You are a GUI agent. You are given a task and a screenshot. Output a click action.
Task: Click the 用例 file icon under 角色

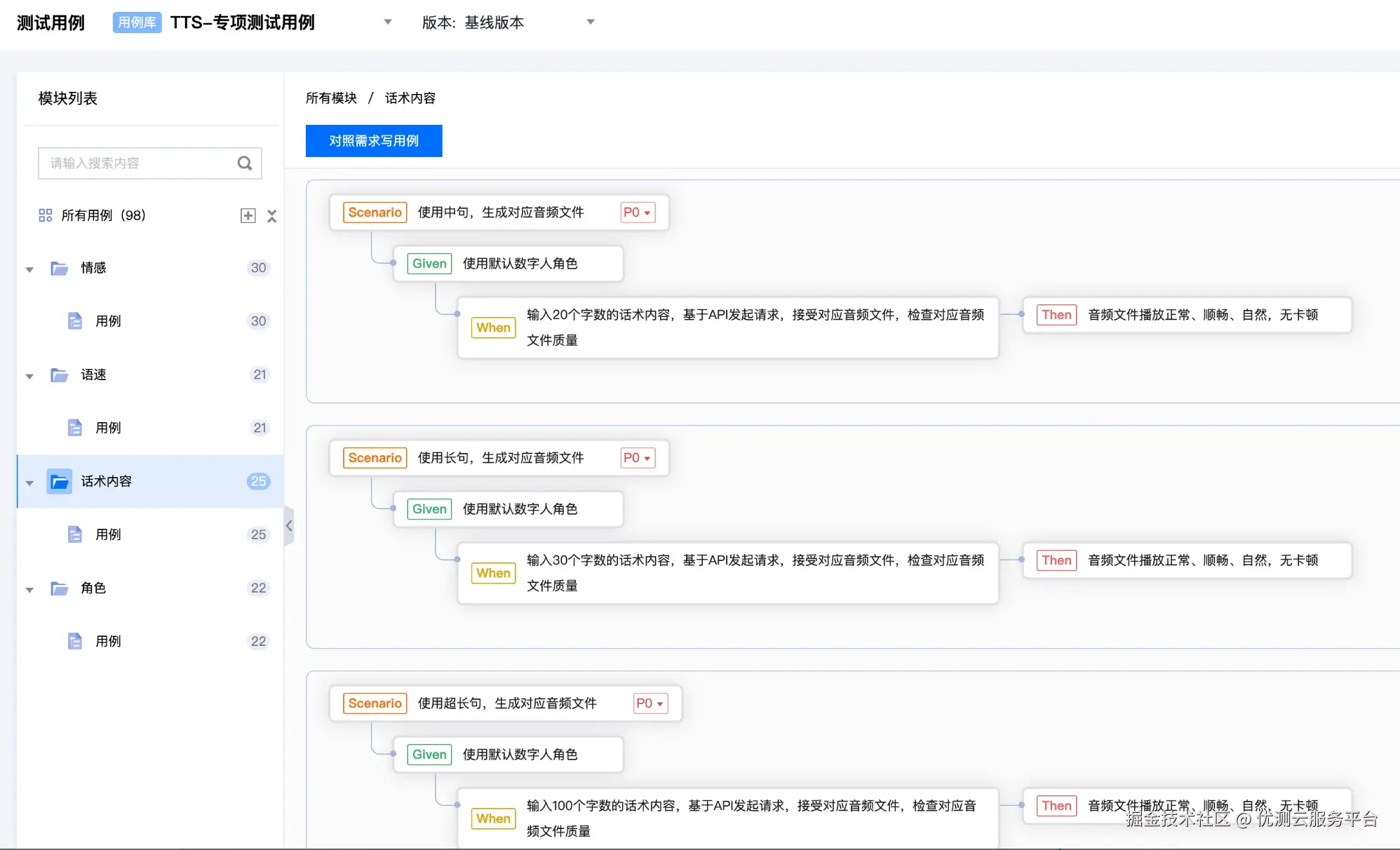tap(74, 641)
